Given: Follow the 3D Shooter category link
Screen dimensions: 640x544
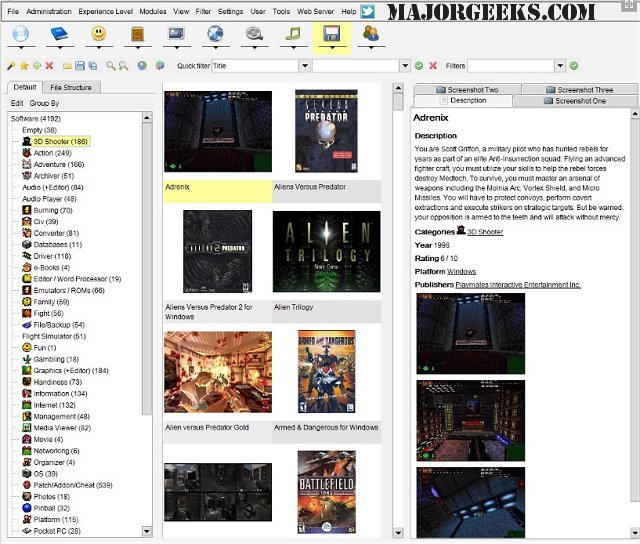Looking at the screenshot, I should (484, 232).
